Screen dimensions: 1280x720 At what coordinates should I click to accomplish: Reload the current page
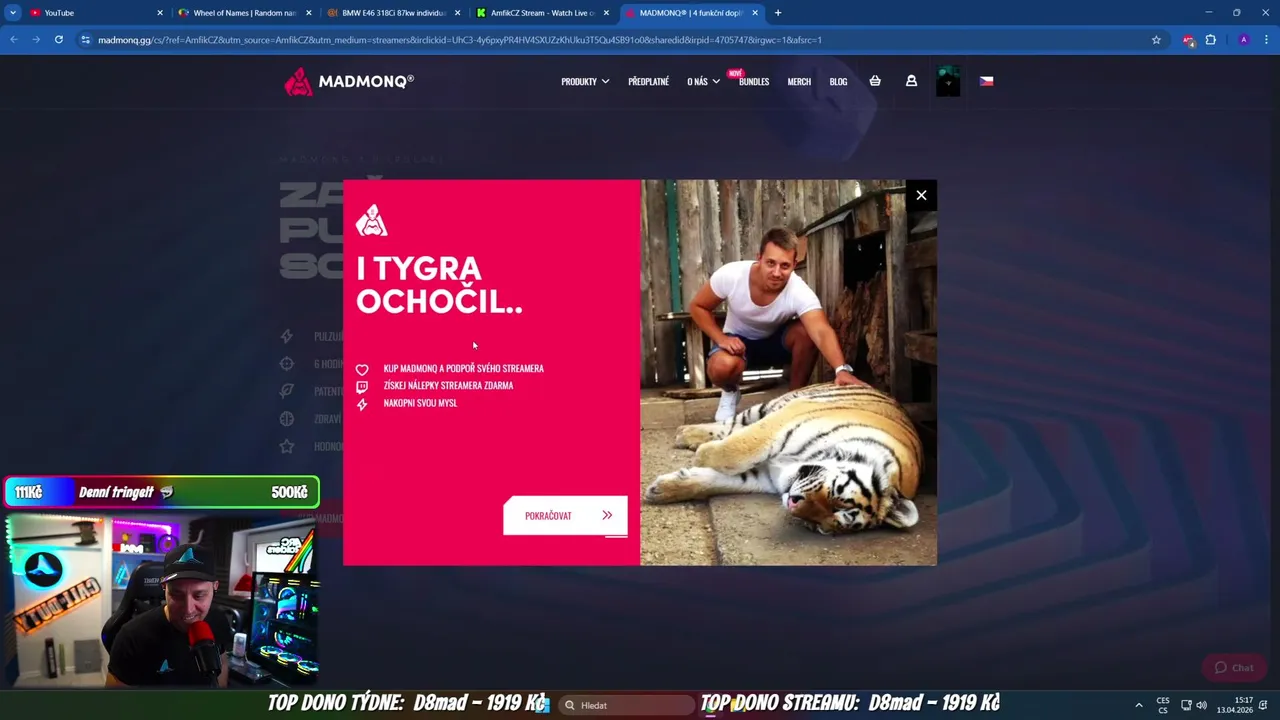(59, 40)
